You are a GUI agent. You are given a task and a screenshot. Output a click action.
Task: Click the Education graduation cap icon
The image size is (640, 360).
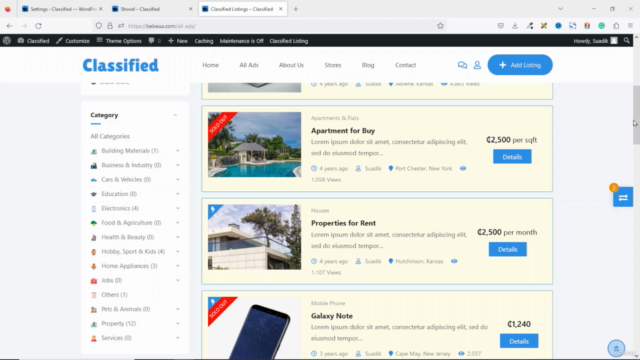coord(94,194)
